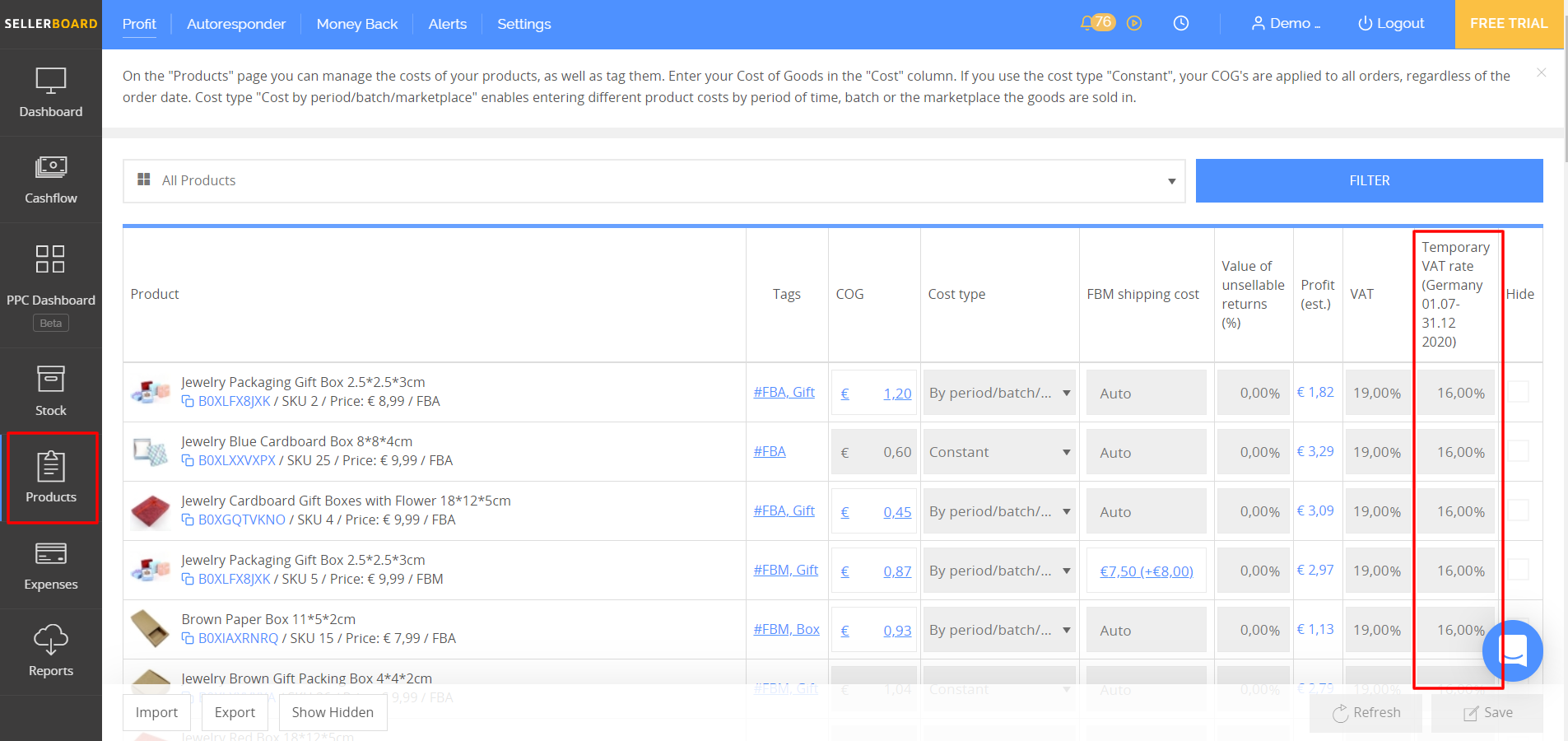This screenshot has height=741, width=1568.
Task: Open FBM shipping cost €7,50 (+€8,00)
Action: [x=1147, y=571]
